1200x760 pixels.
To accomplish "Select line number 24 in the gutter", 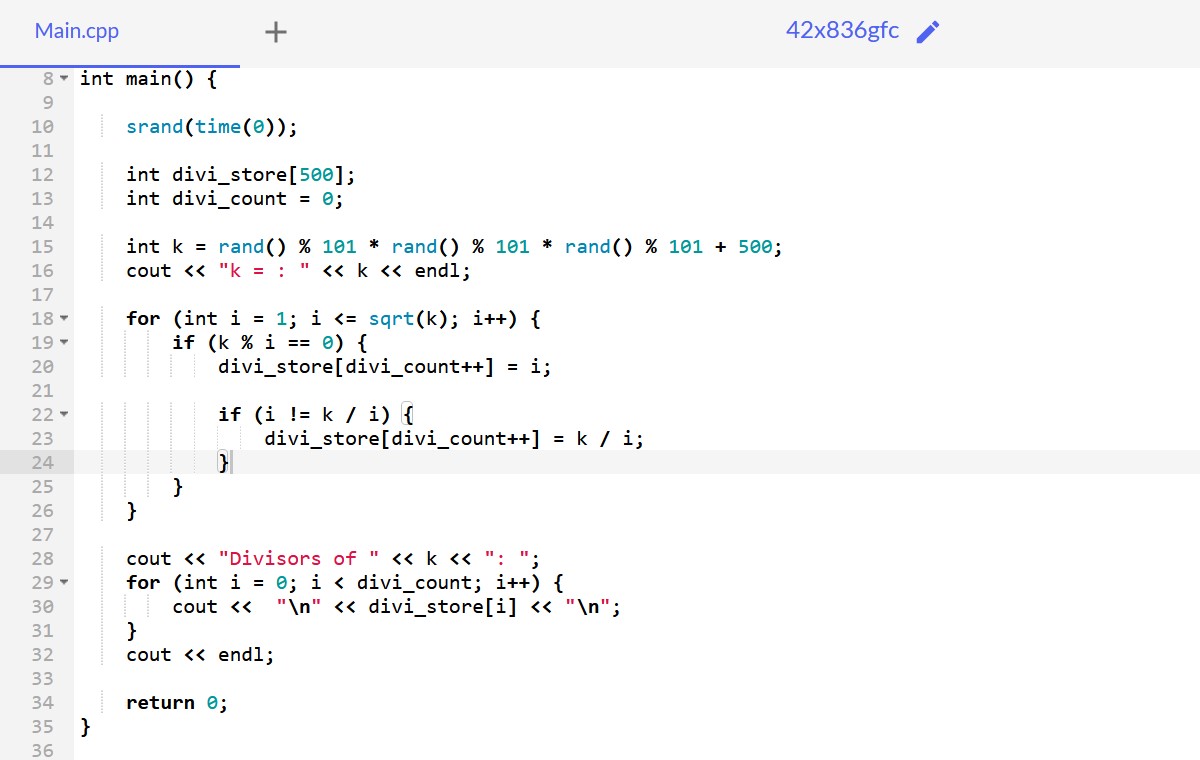I will pyautogui.click(x=43, y=463).
